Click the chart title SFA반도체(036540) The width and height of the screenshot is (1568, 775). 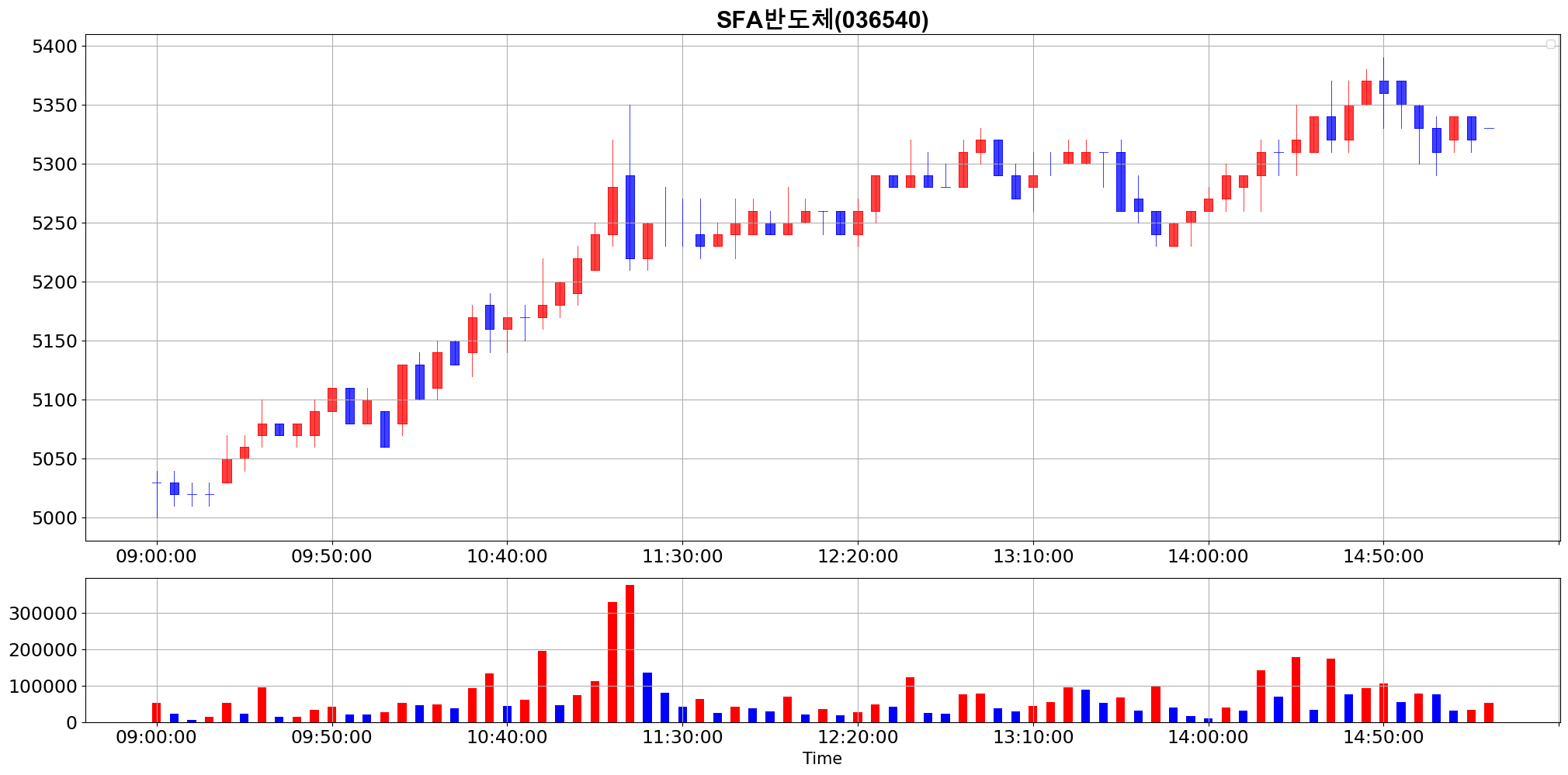[822, 19]
